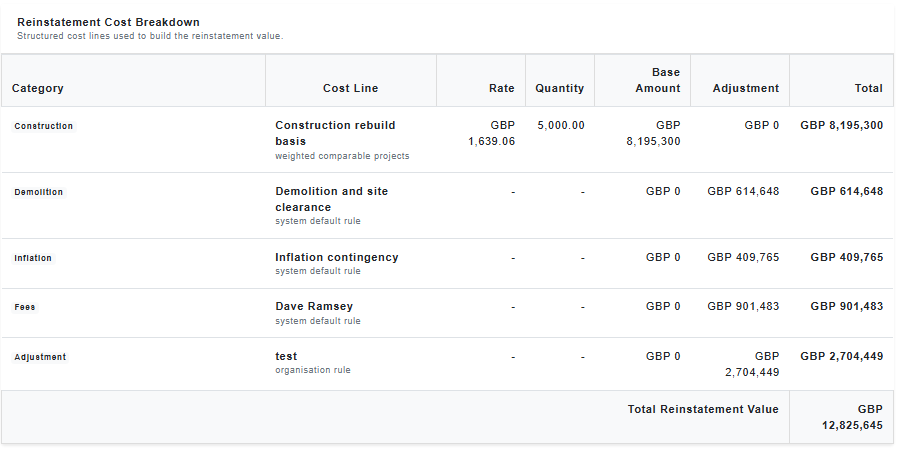Click 'Inflation contingency' cost line
This screenshot has width=907, height=455.
tap(337, 257)
